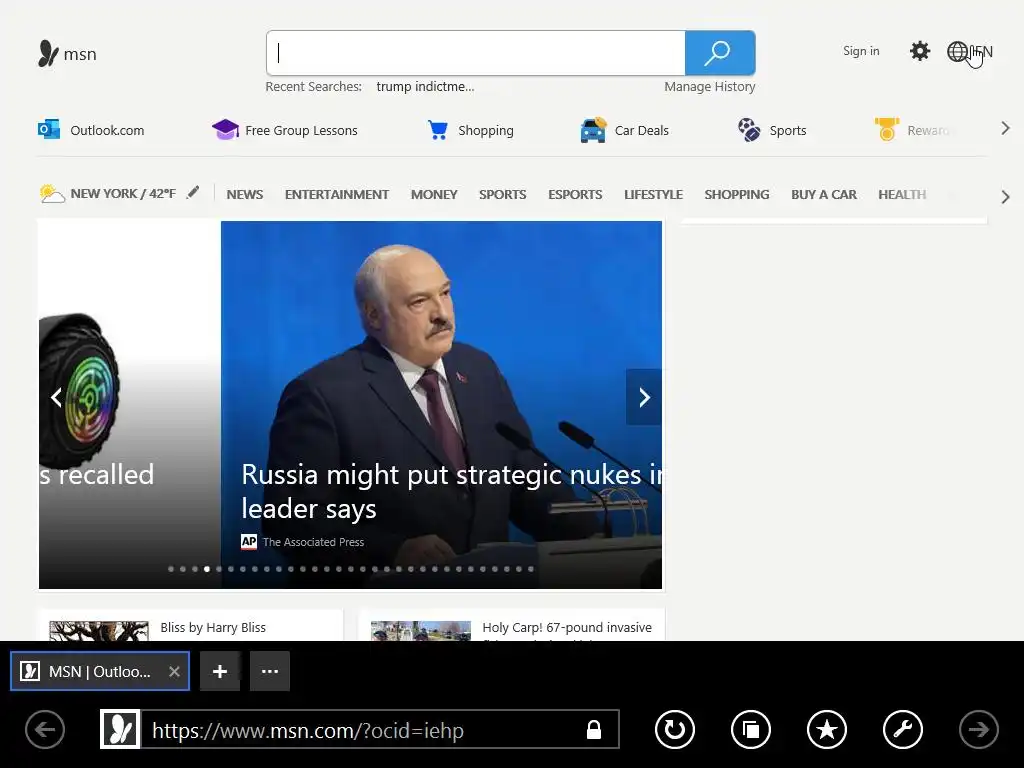Image resolution: width=1024 pixels, height=768 pixels.
Task: Edit weather location pencil icon
Action: (193, 193)
